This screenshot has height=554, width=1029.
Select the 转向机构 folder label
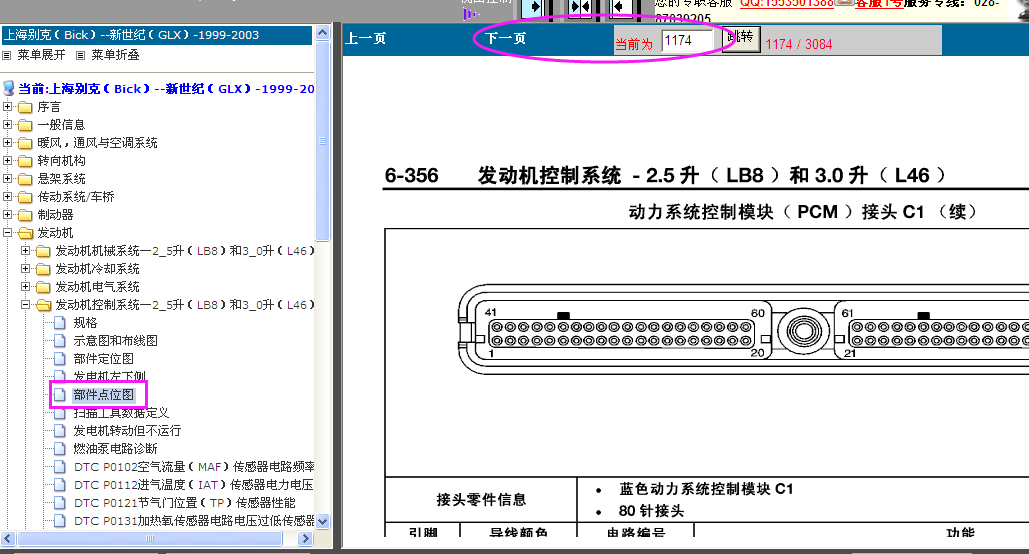61,161
